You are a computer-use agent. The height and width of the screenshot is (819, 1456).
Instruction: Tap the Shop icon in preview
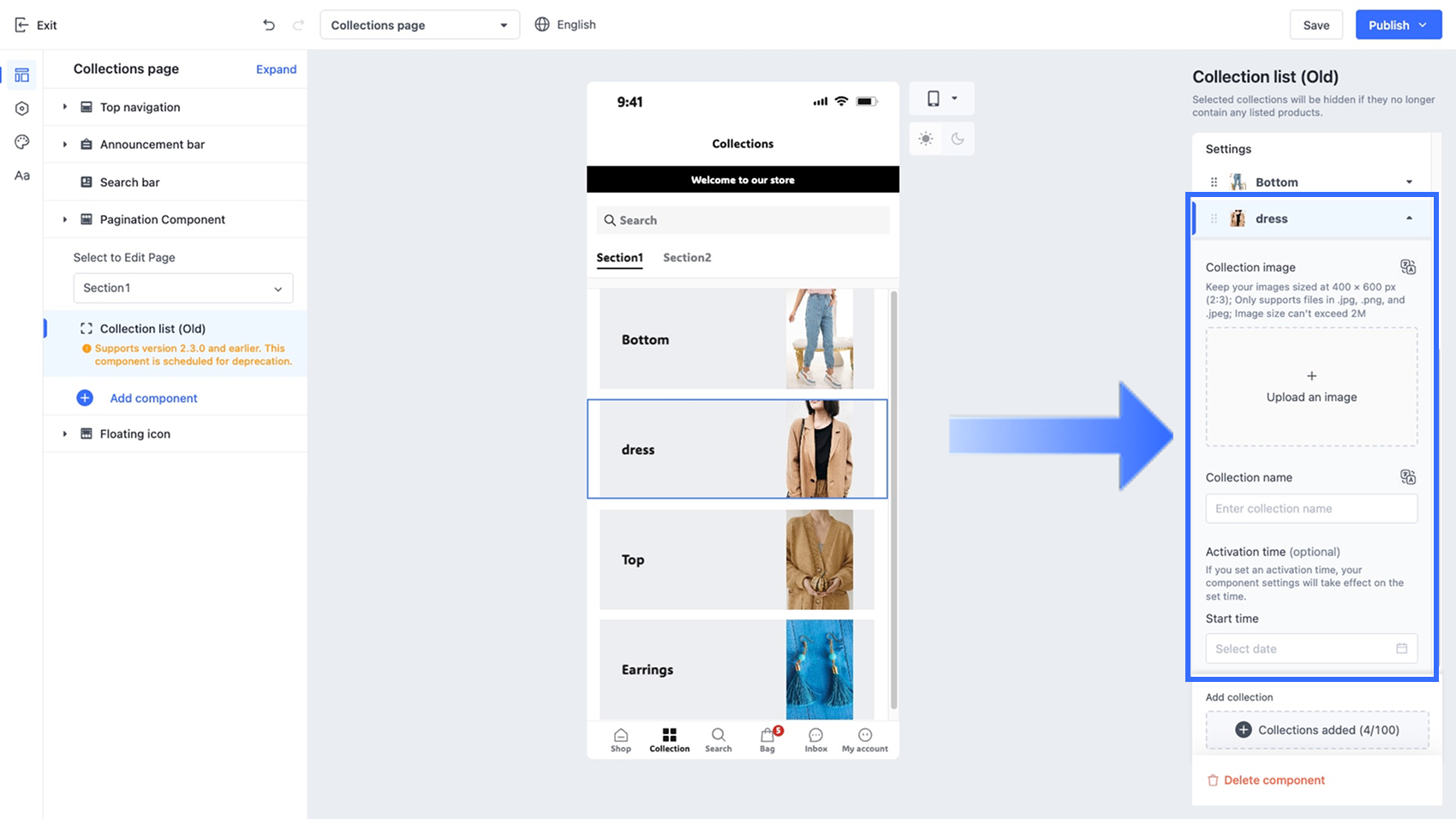click(x=621, y=735)
